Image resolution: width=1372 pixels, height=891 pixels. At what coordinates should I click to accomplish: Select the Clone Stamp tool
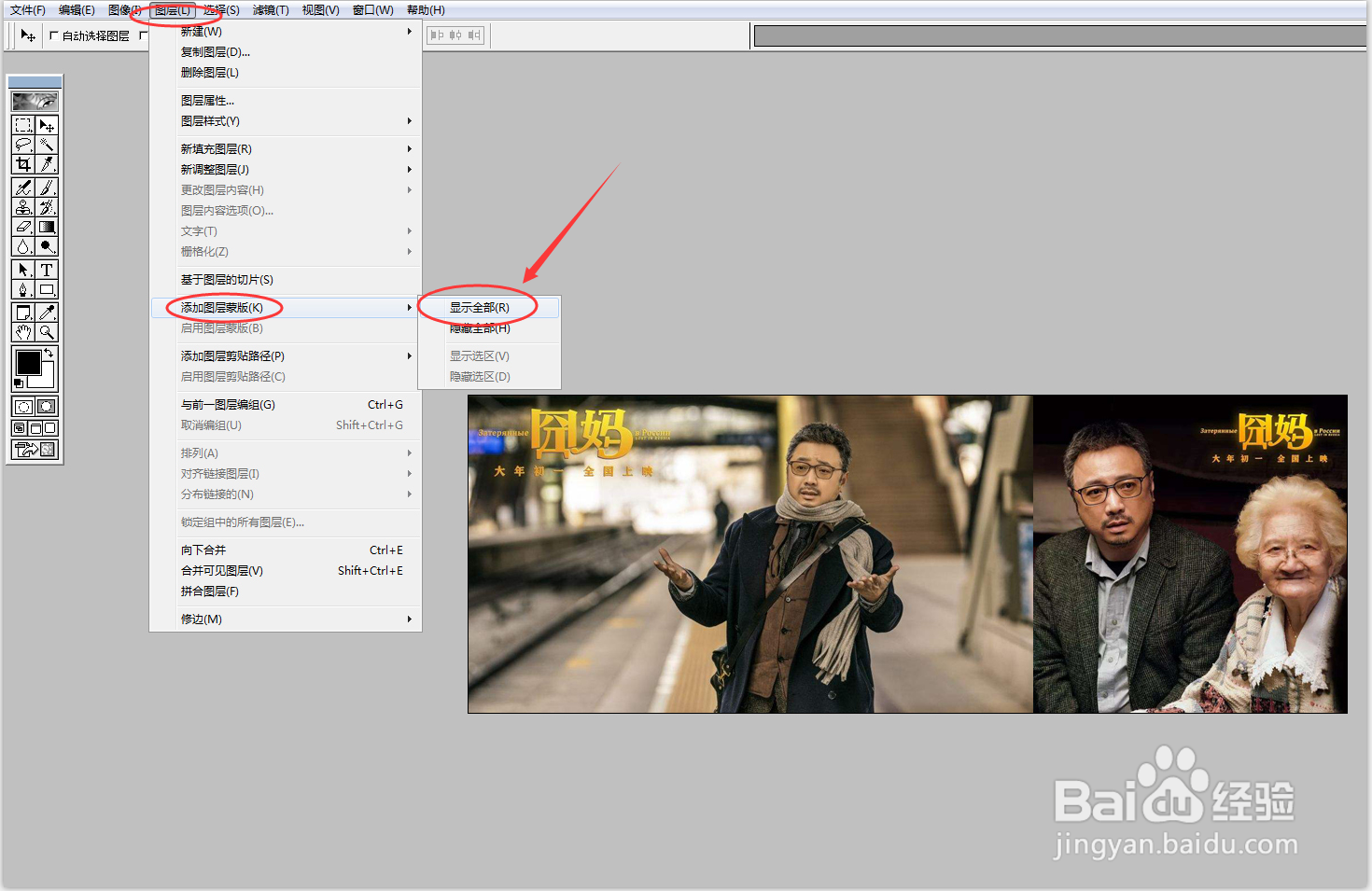(23, 207)
